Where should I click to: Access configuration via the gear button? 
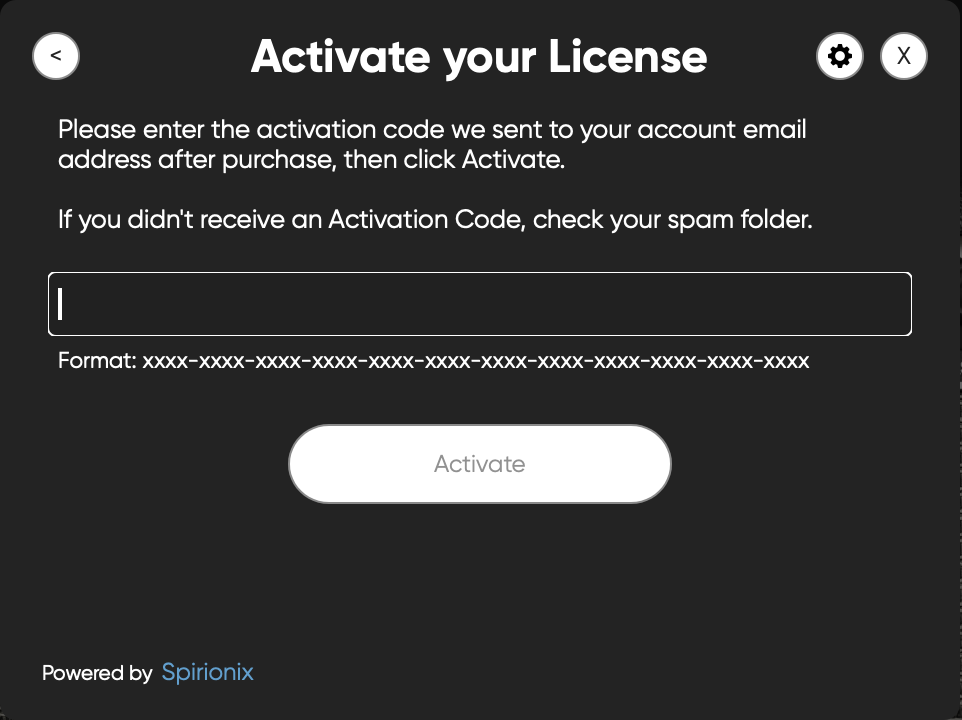(x=839, y=55)
